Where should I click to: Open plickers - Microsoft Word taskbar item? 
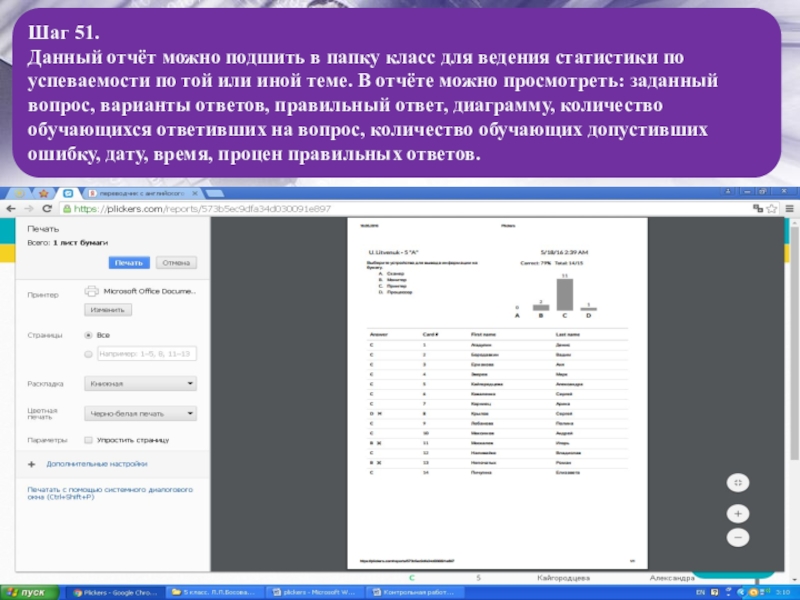(x=316, y=592)
